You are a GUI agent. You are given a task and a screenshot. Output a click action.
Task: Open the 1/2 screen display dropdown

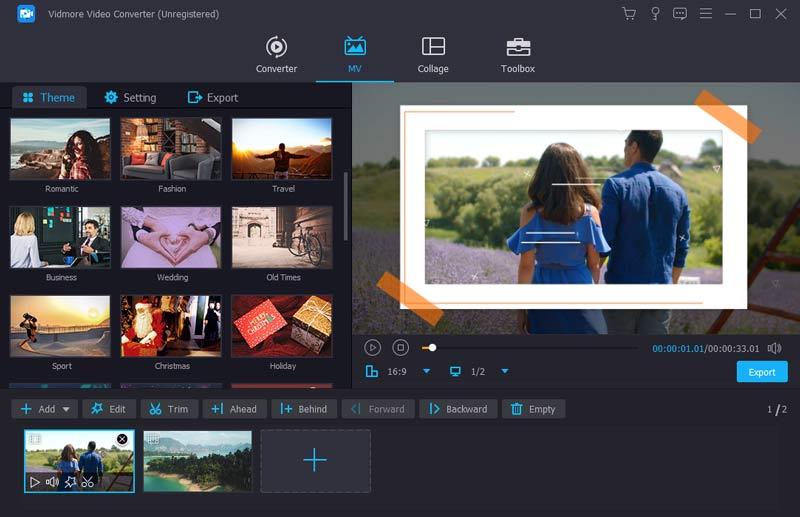tap(504, 371)
